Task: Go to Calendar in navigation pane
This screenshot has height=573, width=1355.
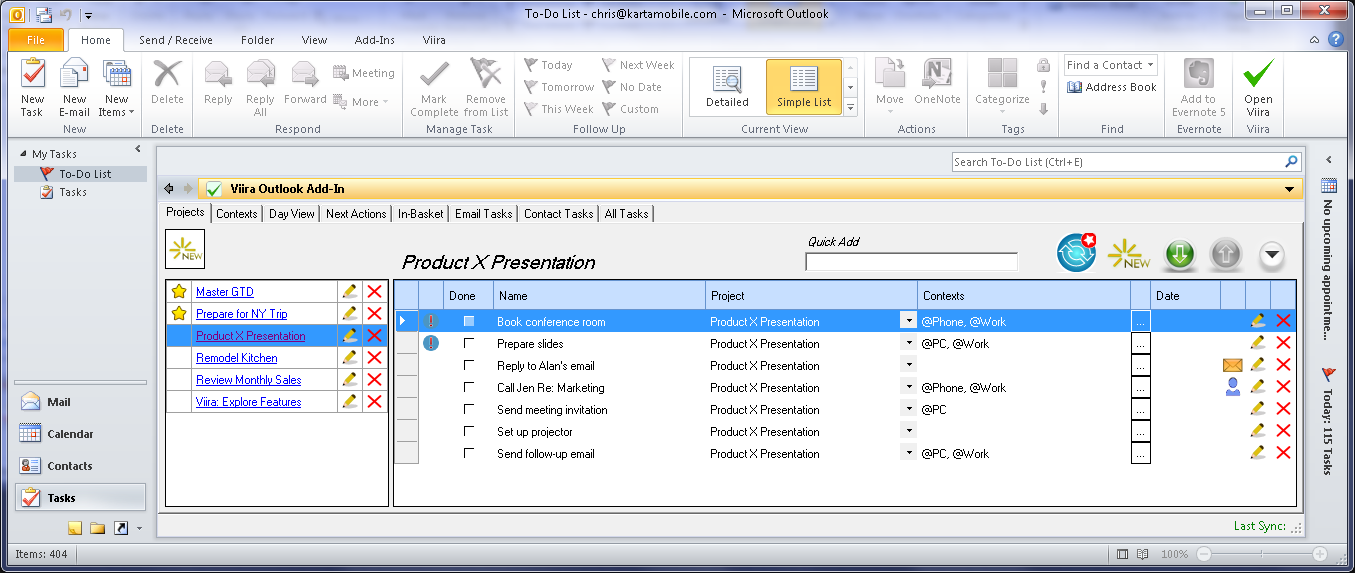Action: pyautogui.click(x=80, y=434)
